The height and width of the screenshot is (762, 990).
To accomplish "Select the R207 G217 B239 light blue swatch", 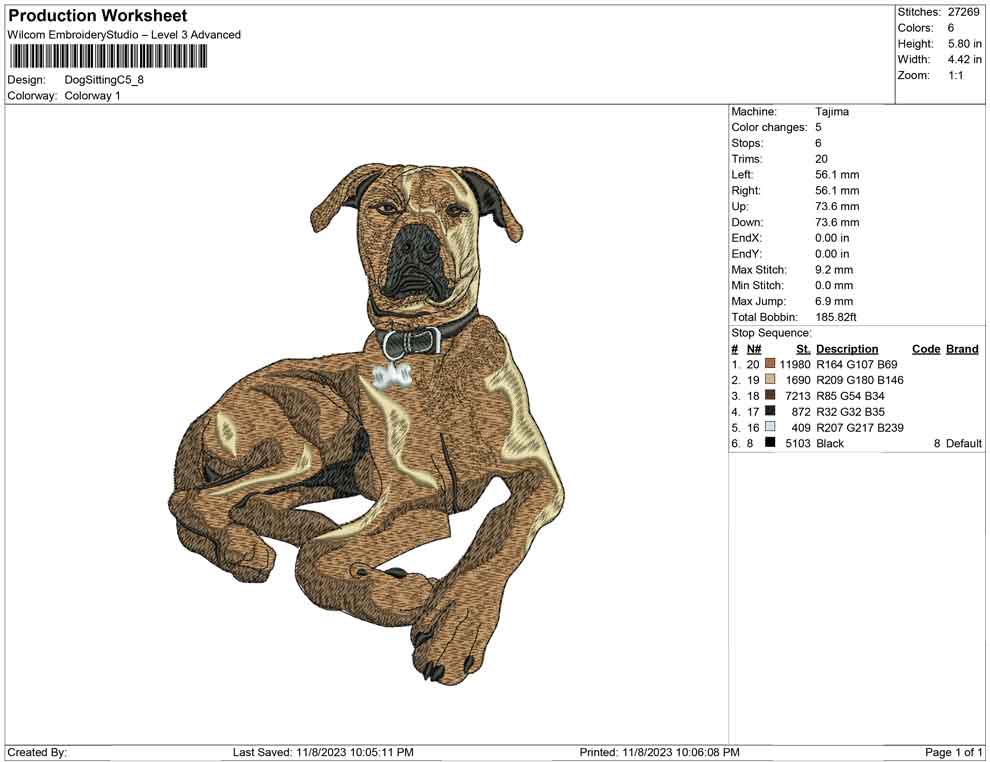I will [770, 427].
